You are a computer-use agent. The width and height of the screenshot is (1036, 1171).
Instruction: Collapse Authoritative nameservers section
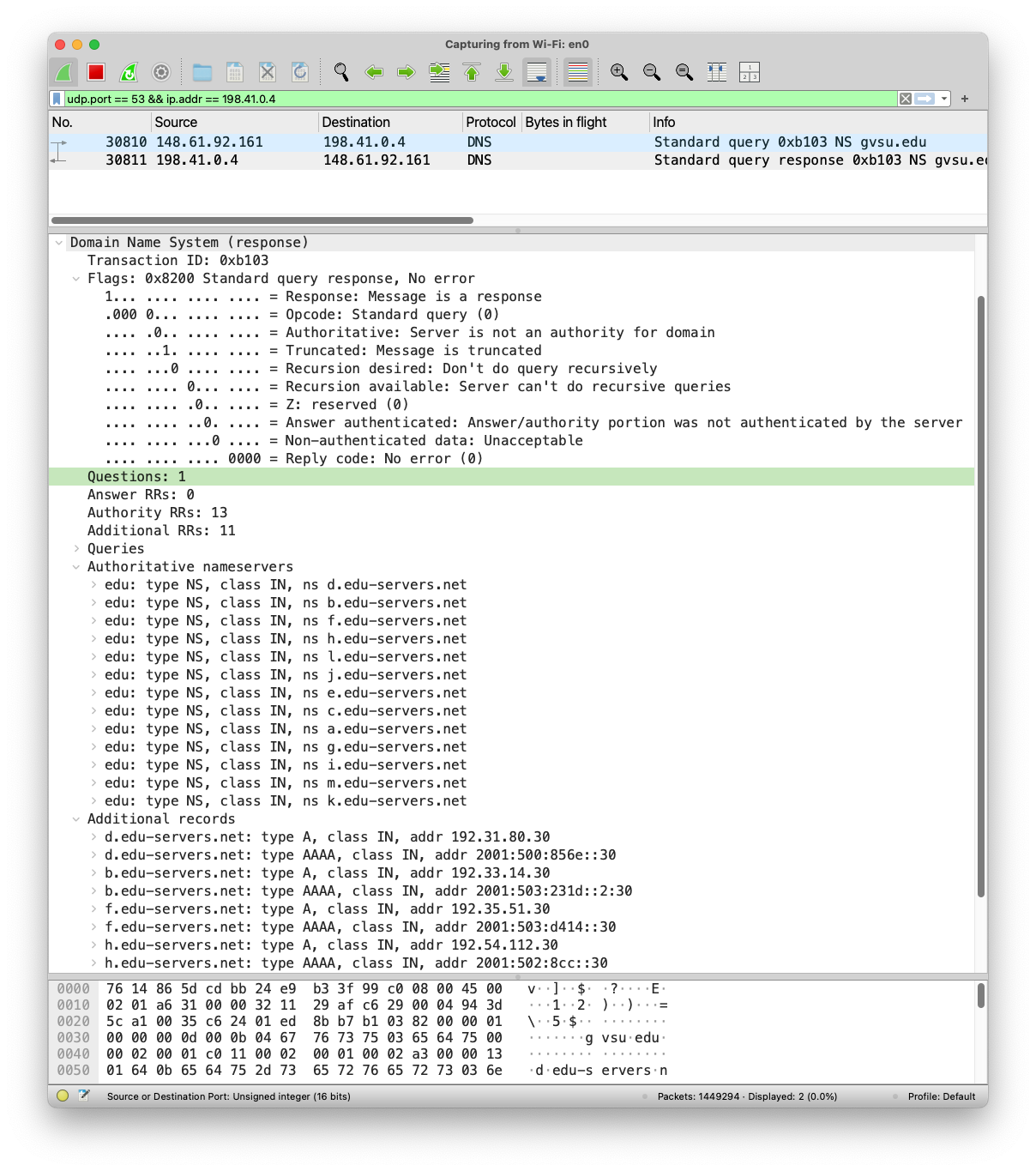76,567
